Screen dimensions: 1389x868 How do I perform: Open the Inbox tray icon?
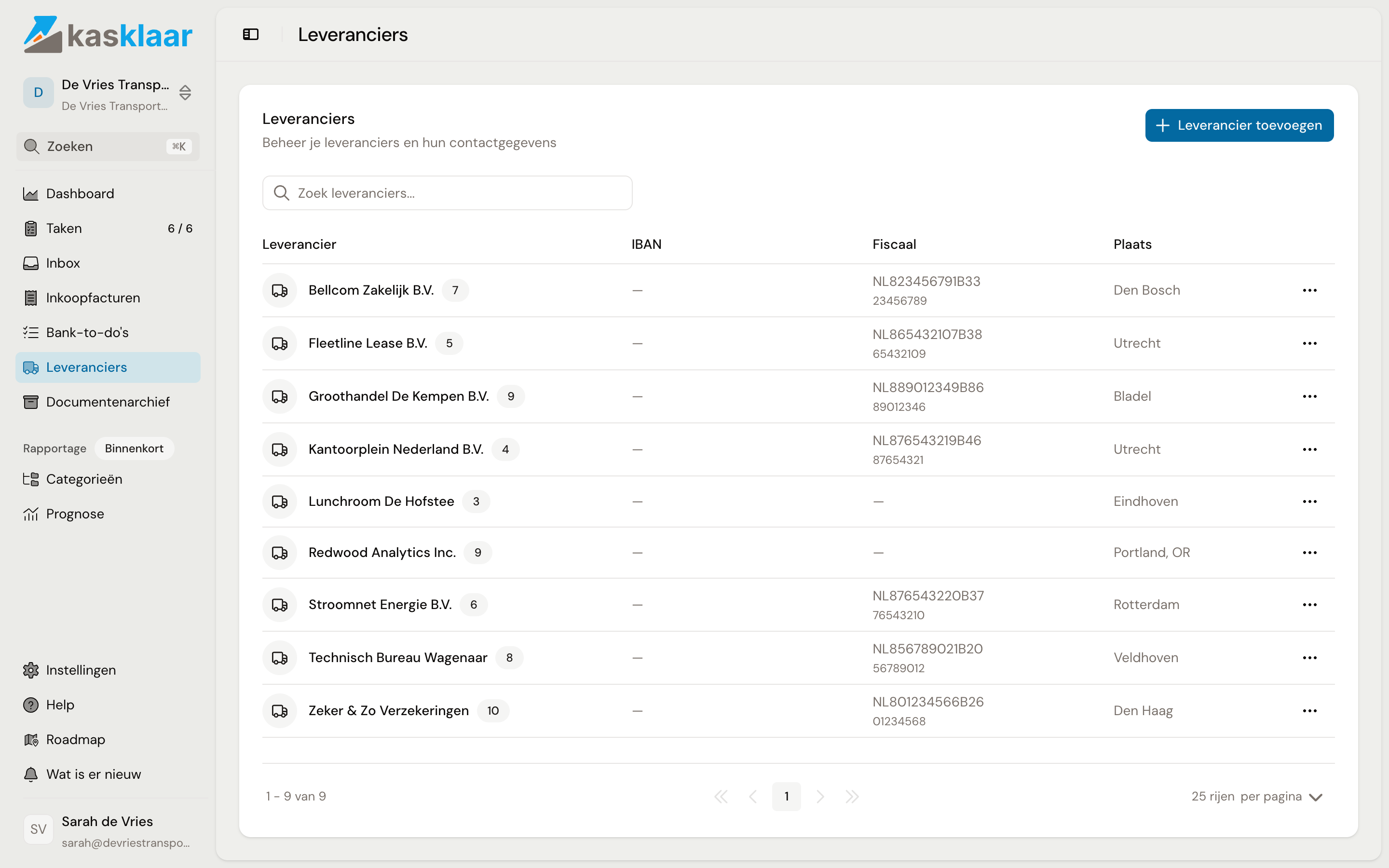(x=30, y=263)
